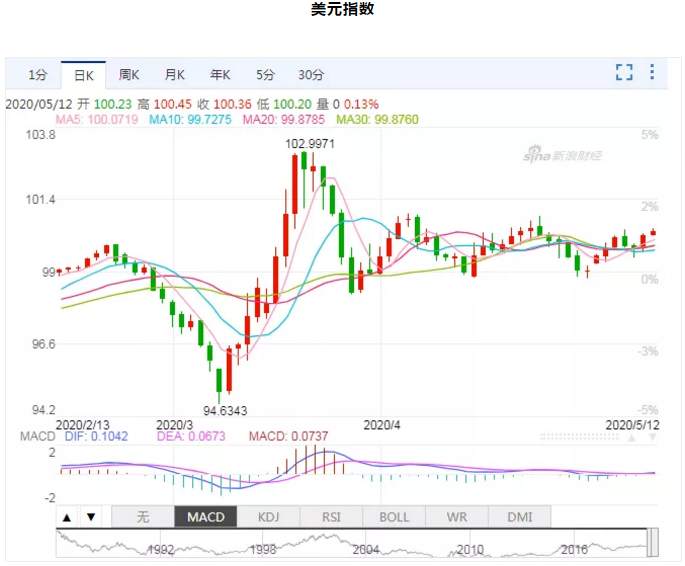Select the MACD indicator button

(x=206, y=517)
